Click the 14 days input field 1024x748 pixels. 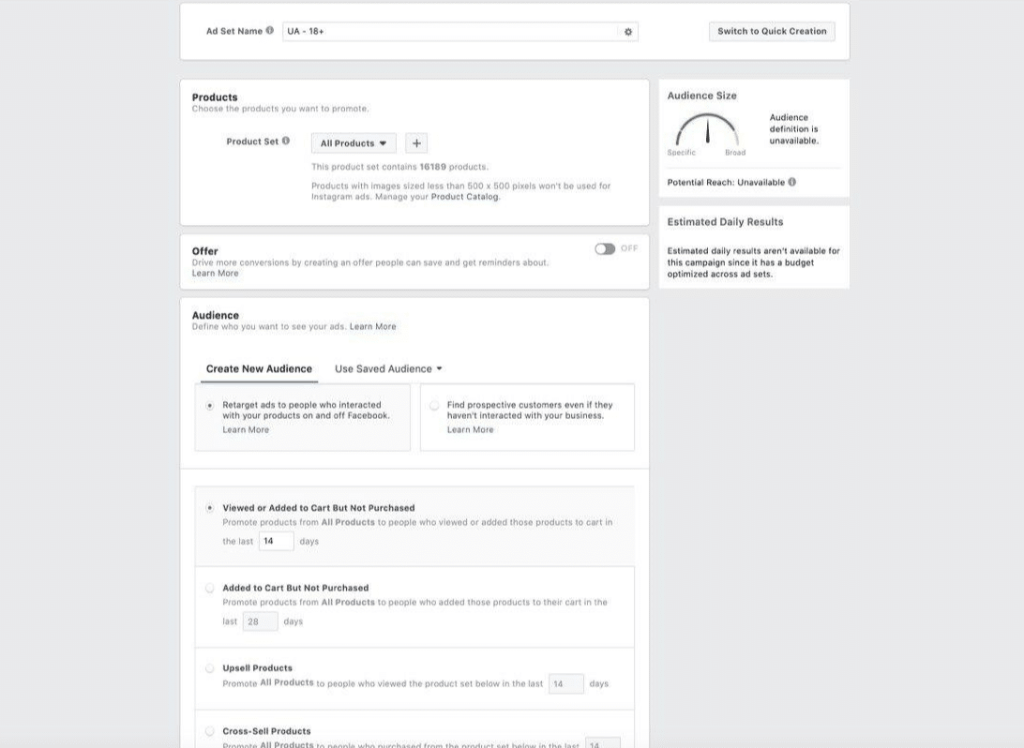click(x=276, y=540)
